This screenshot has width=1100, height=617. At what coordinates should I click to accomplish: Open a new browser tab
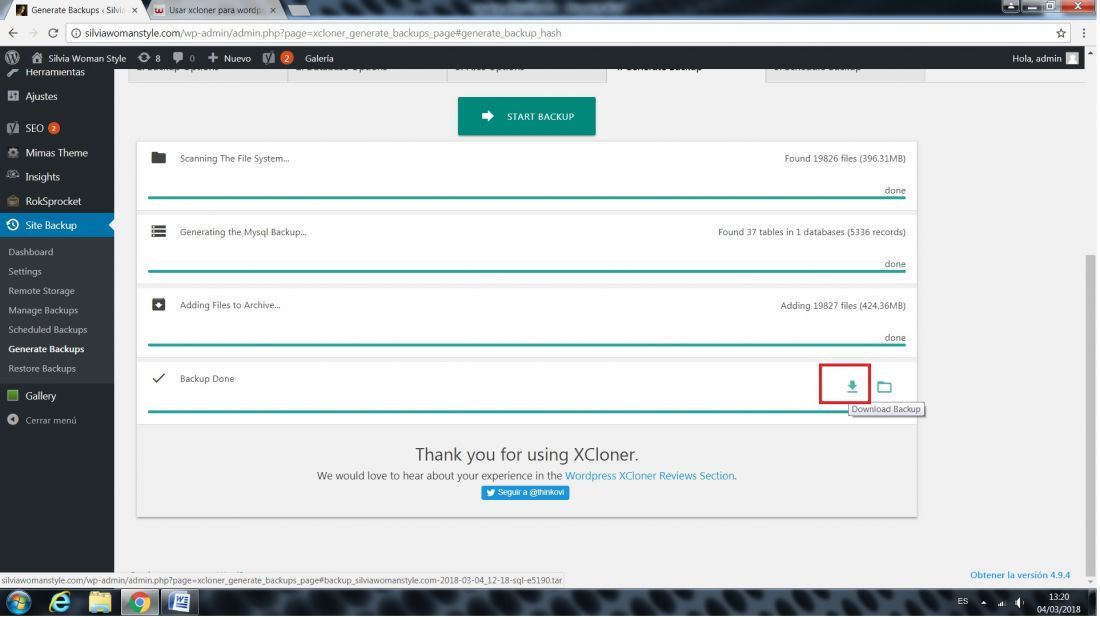(x=299, y=10)
